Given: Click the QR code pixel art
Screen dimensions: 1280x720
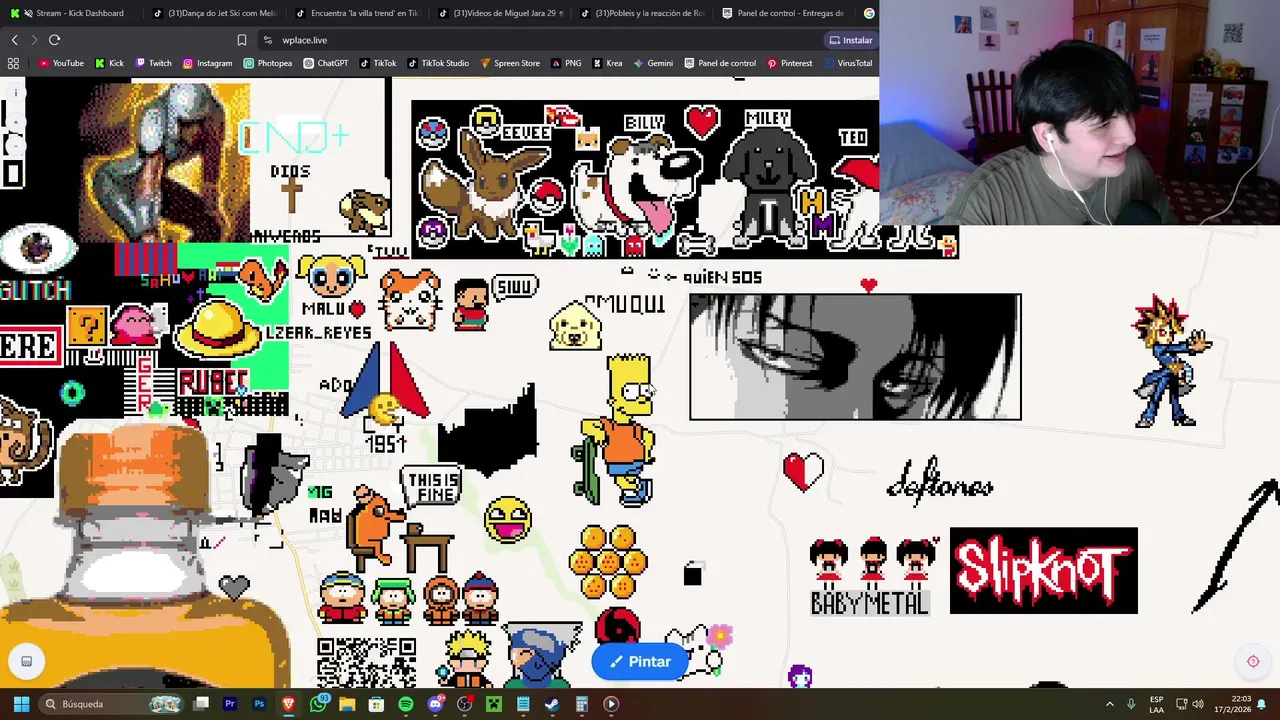Looking at the screenshot, I should (x=366, y=662).
